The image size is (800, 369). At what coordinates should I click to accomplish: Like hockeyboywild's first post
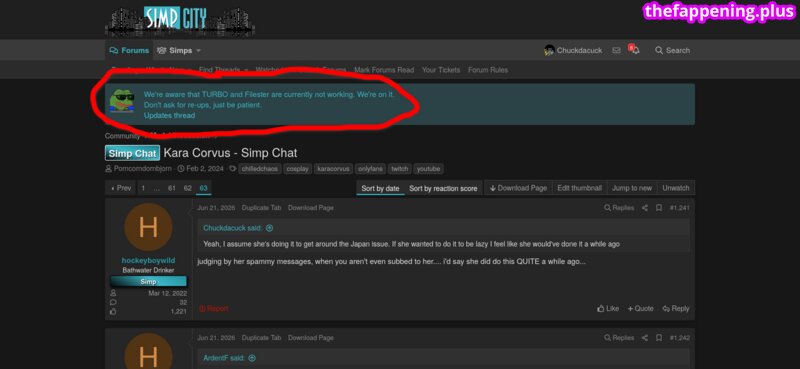coord(608,308)
